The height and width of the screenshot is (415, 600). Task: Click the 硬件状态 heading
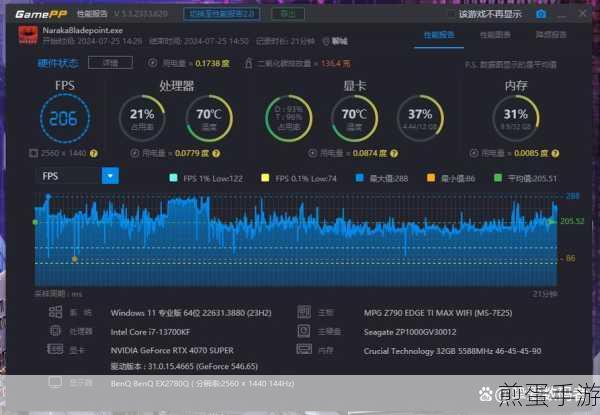[58, 63]
